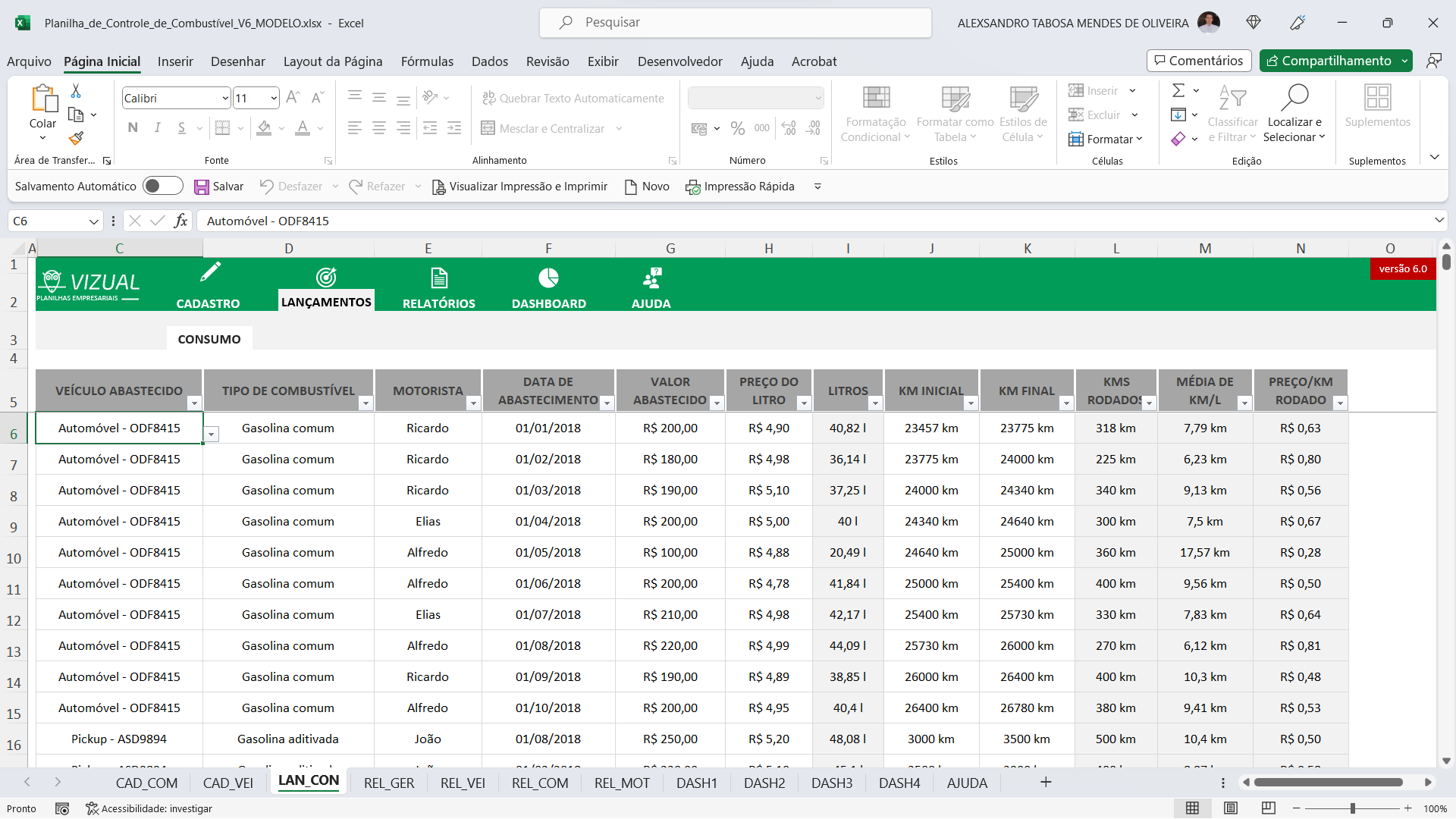Click inside the formula bar
Screen dimensions: 1456x819
click(x=531, y=221)
